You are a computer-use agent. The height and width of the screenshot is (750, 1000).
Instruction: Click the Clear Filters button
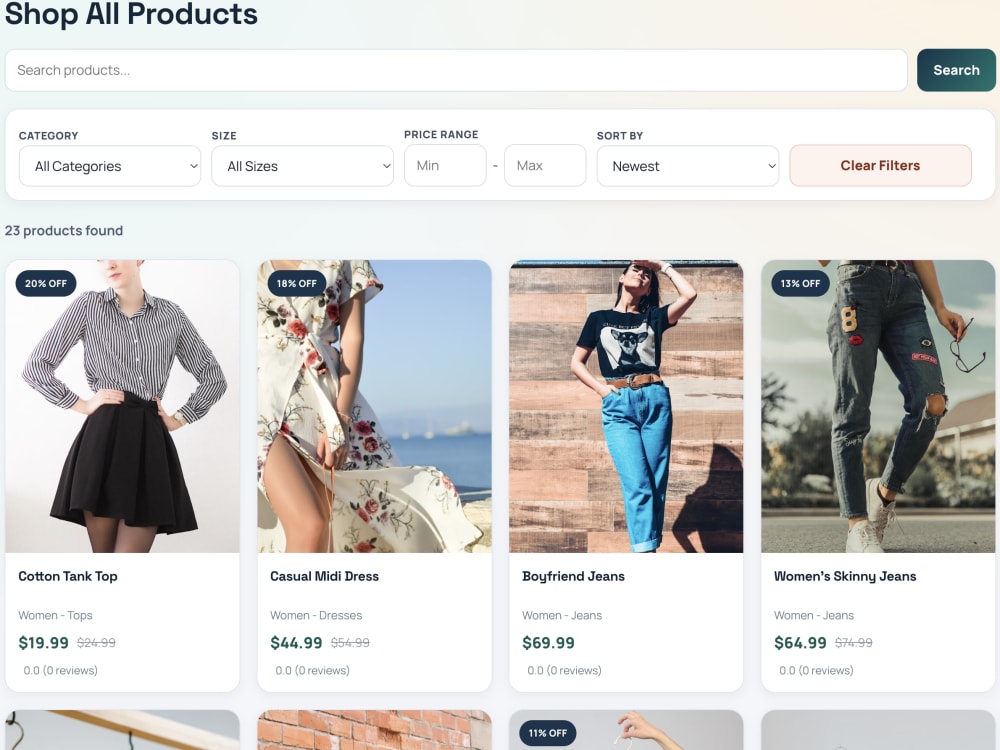880,165
